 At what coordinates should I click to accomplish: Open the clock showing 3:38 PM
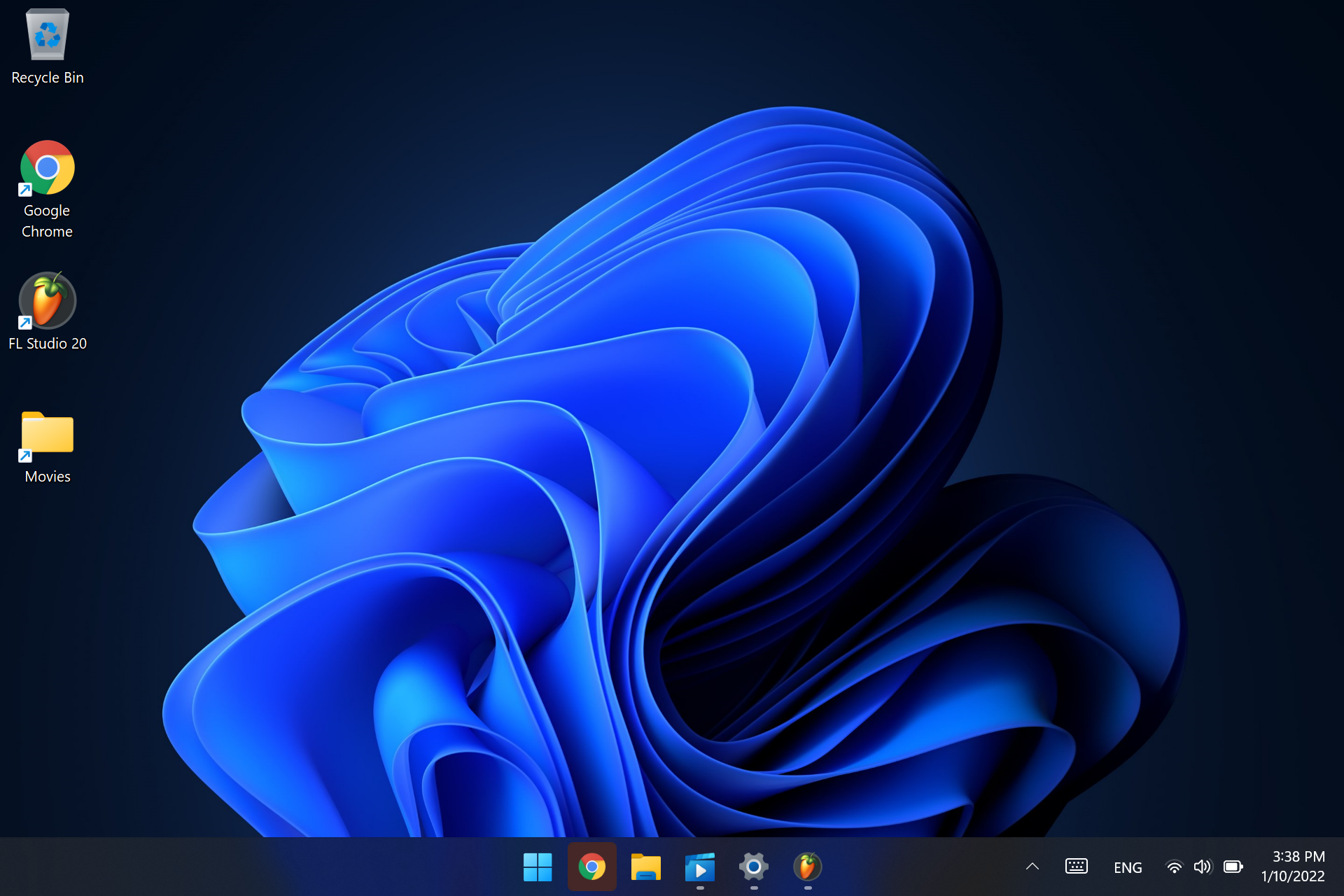coord(1298,857)
